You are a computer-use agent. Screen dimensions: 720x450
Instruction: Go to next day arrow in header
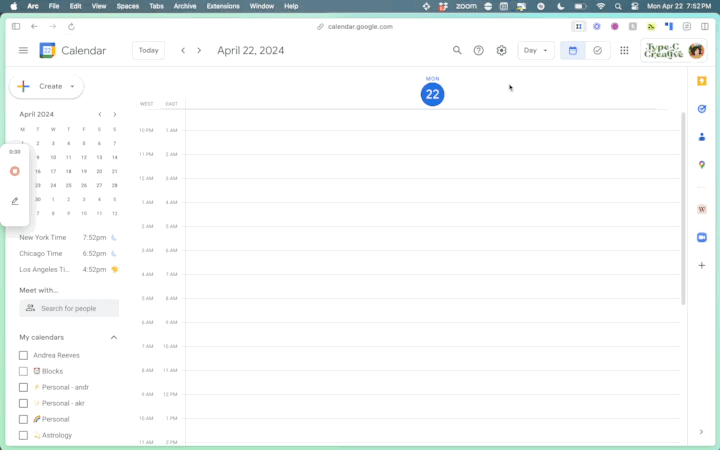click(x=199, y=50)
